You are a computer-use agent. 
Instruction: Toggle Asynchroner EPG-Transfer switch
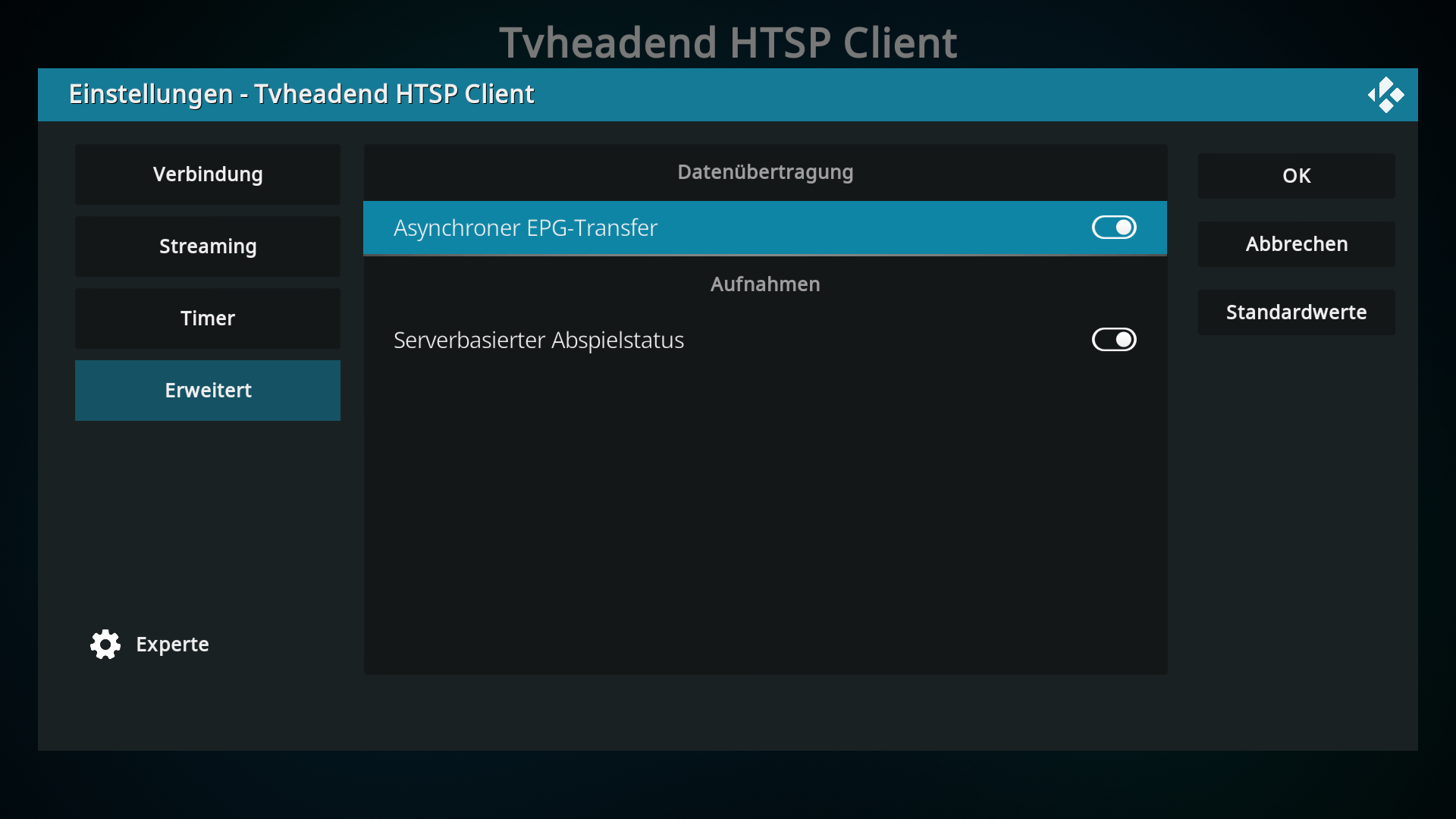tap(1113, 227)
